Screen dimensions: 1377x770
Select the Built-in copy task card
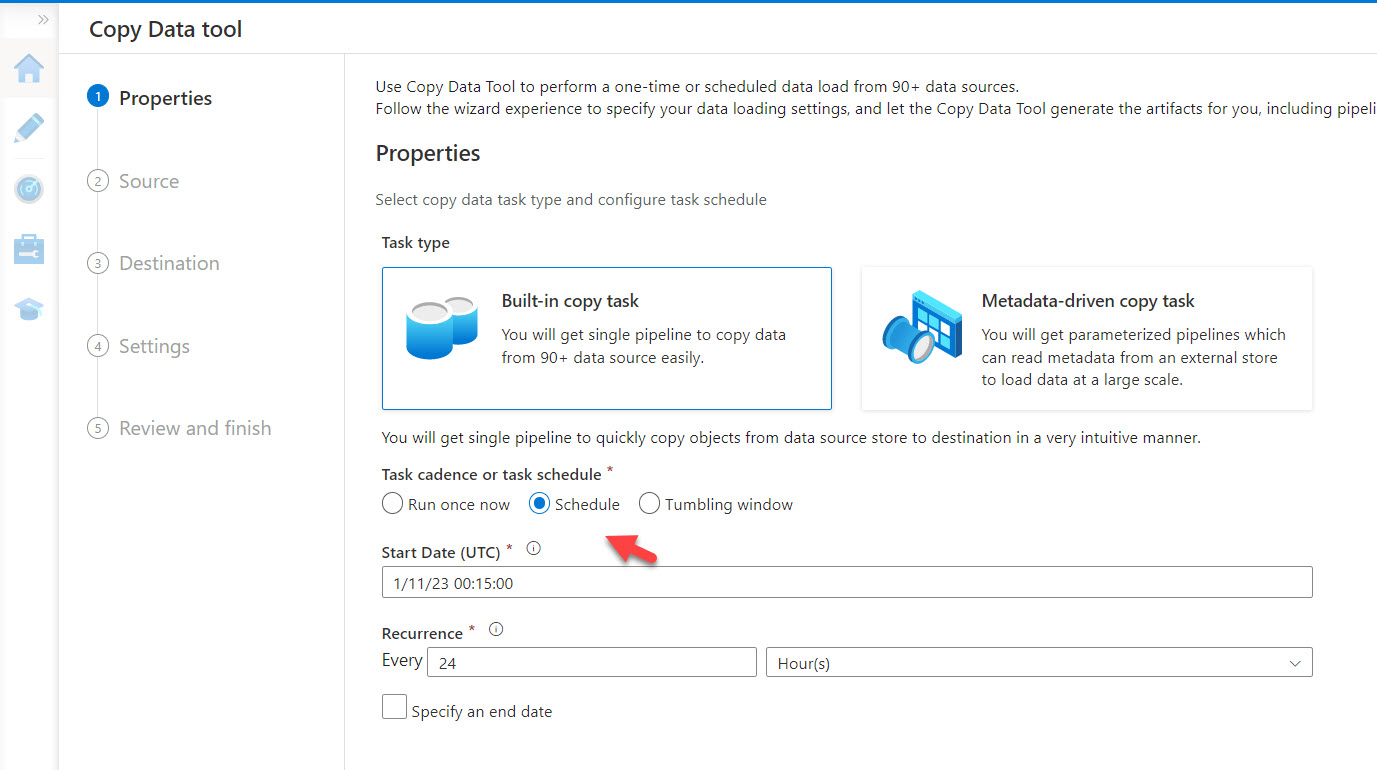[x=606, y=338]
